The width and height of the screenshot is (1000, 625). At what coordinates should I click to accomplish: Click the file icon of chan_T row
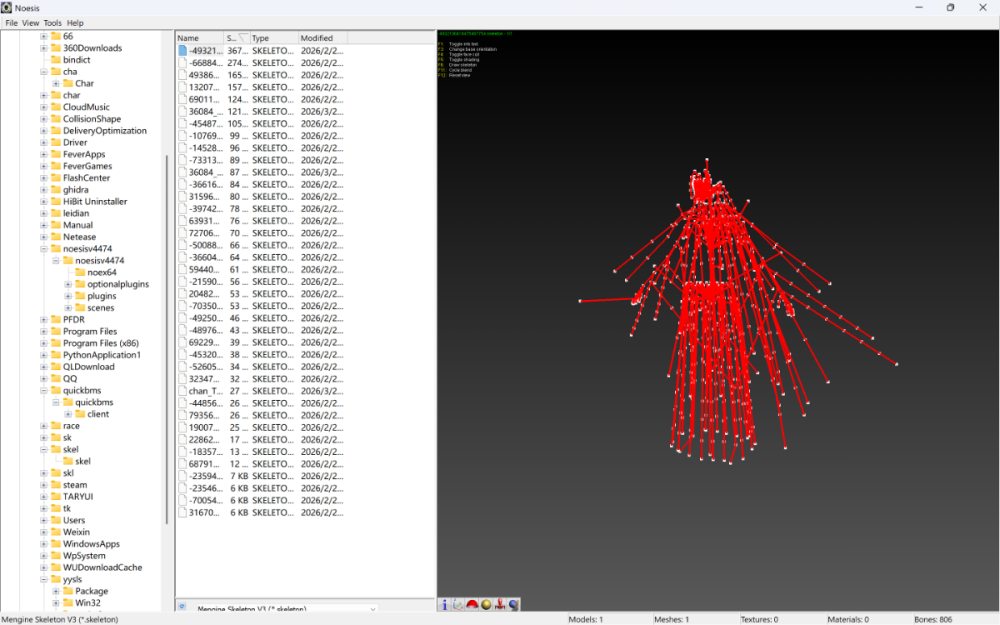[x=182, y=391]
